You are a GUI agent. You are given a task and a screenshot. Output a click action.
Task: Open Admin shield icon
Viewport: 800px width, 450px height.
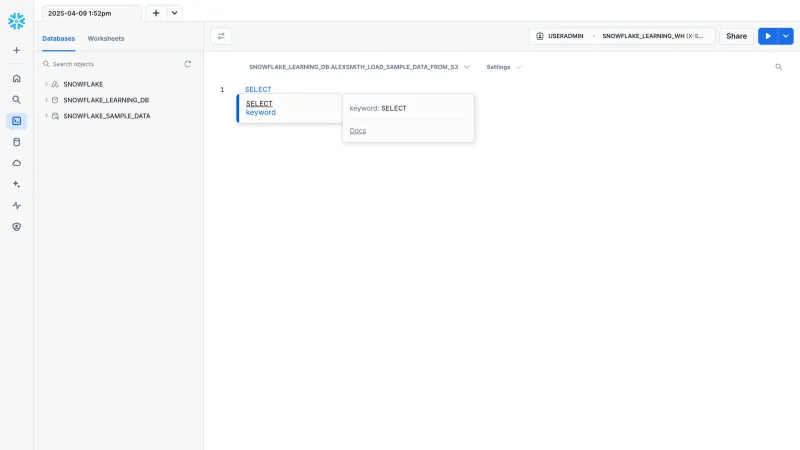click(16, 227)
